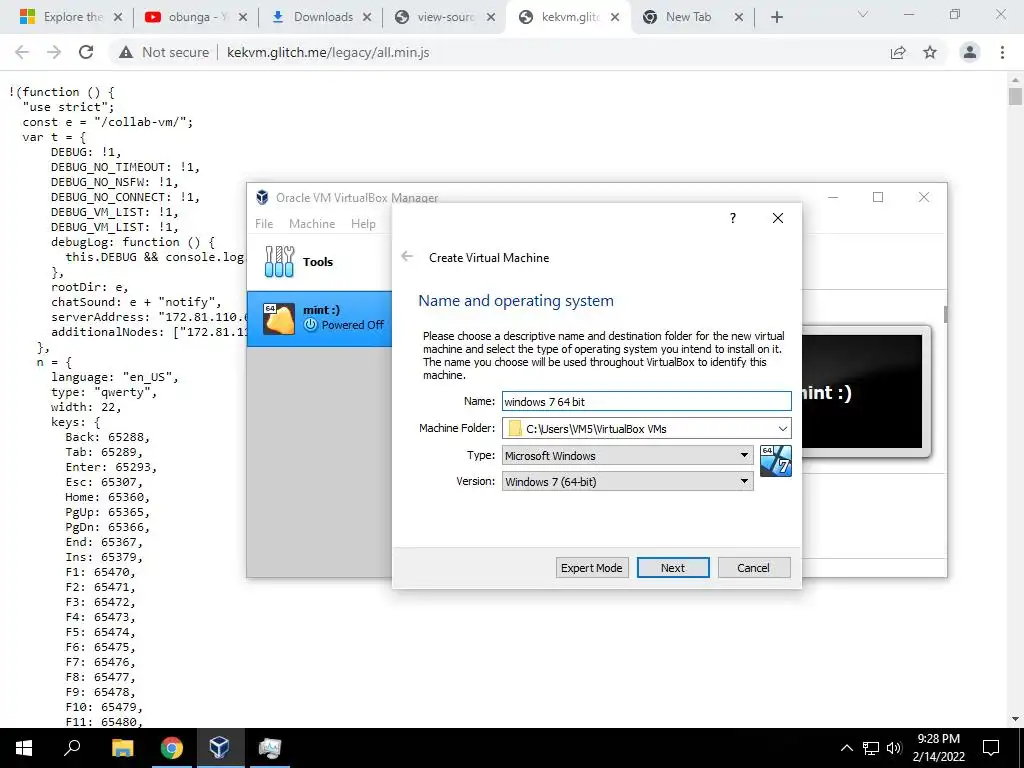Open the Chrome profile icon
This screenshot has width=1024, height=768.
pyautogui.click(x=970, y=52)
